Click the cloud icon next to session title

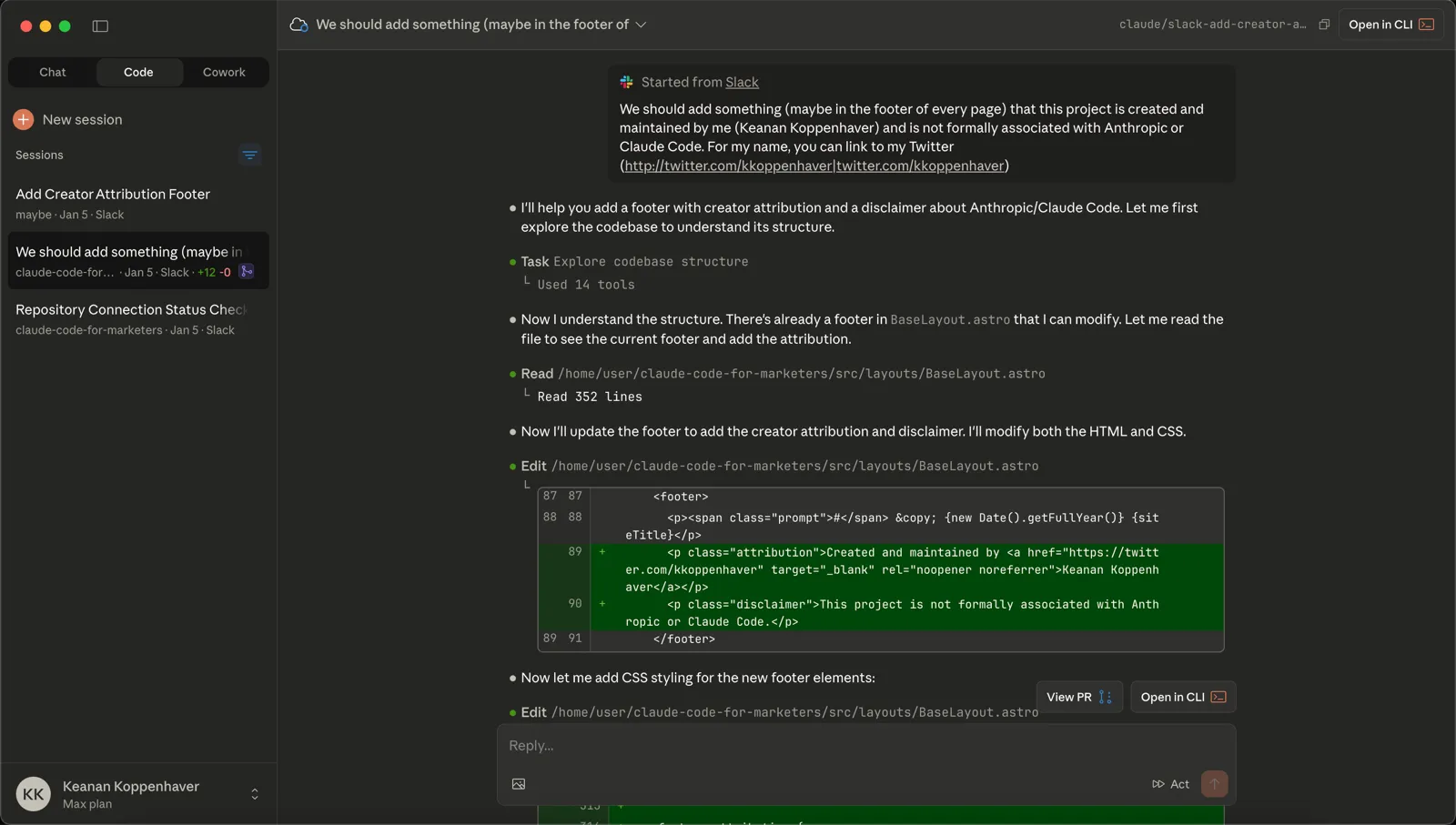(298, 25)
